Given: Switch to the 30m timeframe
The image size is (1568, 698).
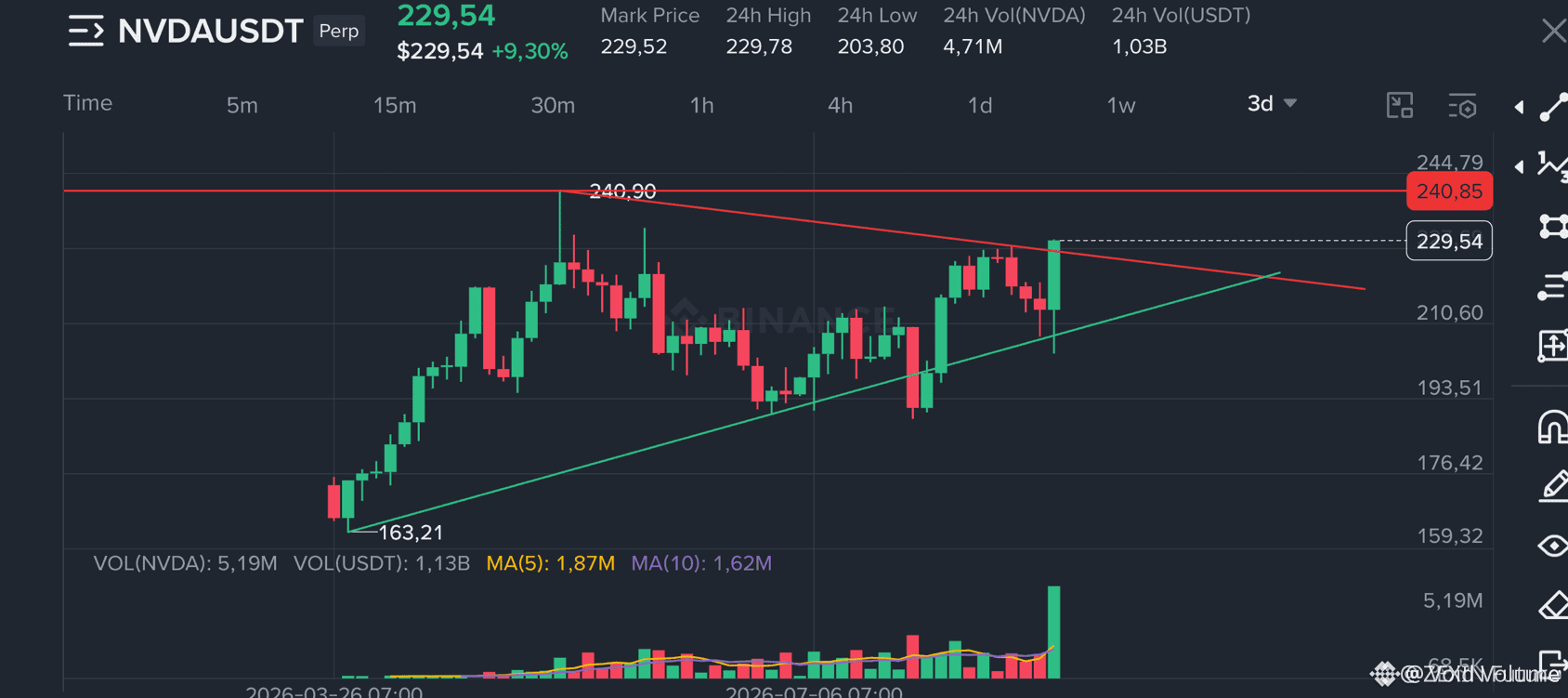Looking at the screenshot, I should [x=553, y=105].
